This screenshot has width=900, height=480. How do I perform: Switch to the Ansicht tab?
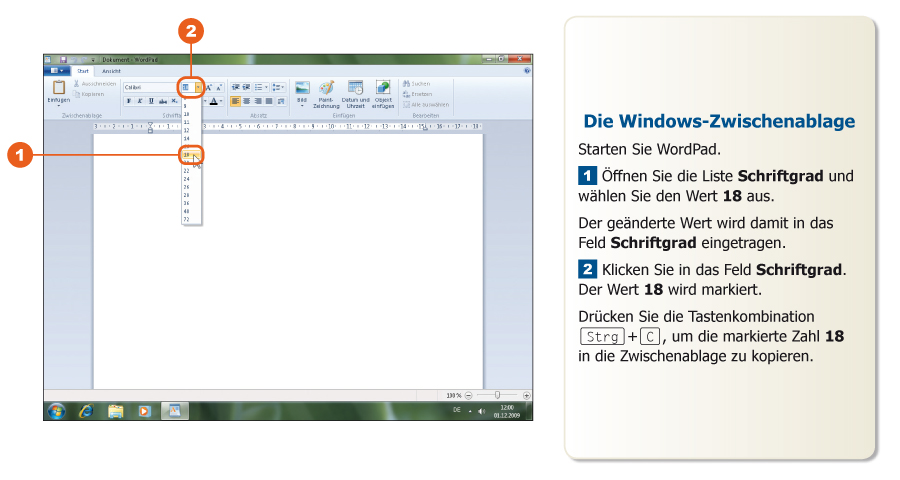point(112,71)
